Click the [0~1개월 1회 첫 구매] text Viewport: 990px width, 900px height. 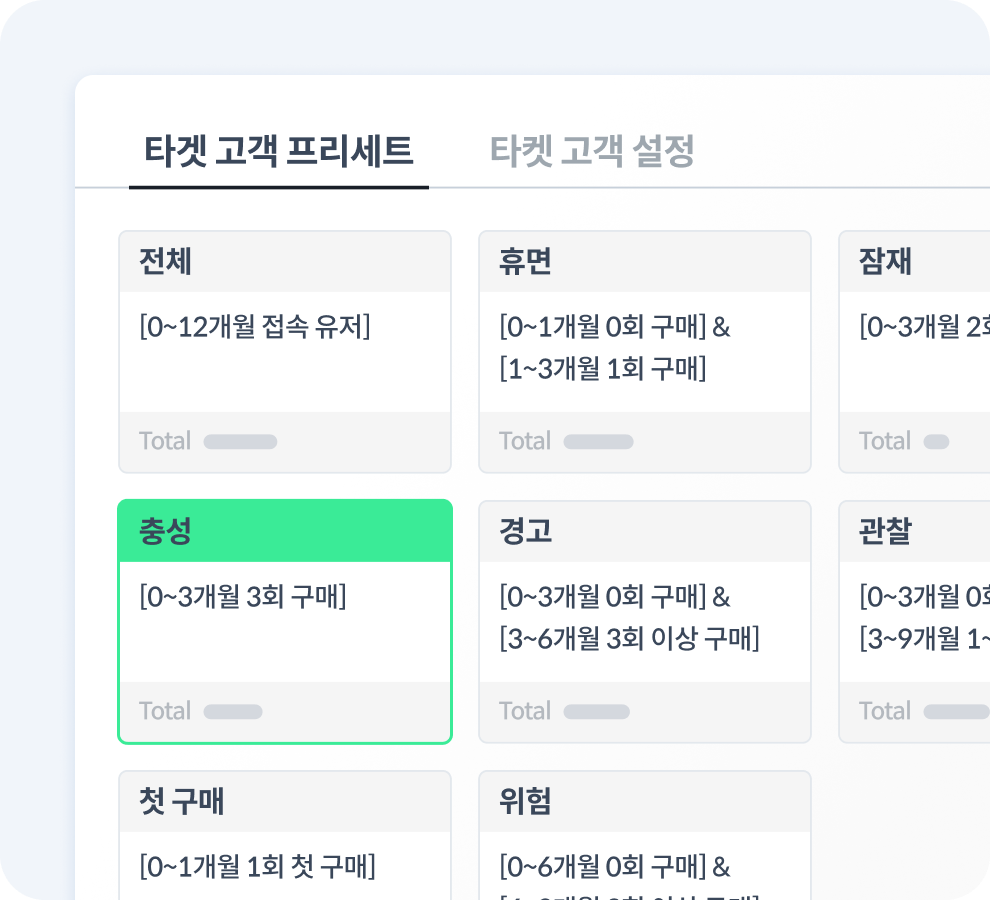pyautogui.click(x=257, y=866)
